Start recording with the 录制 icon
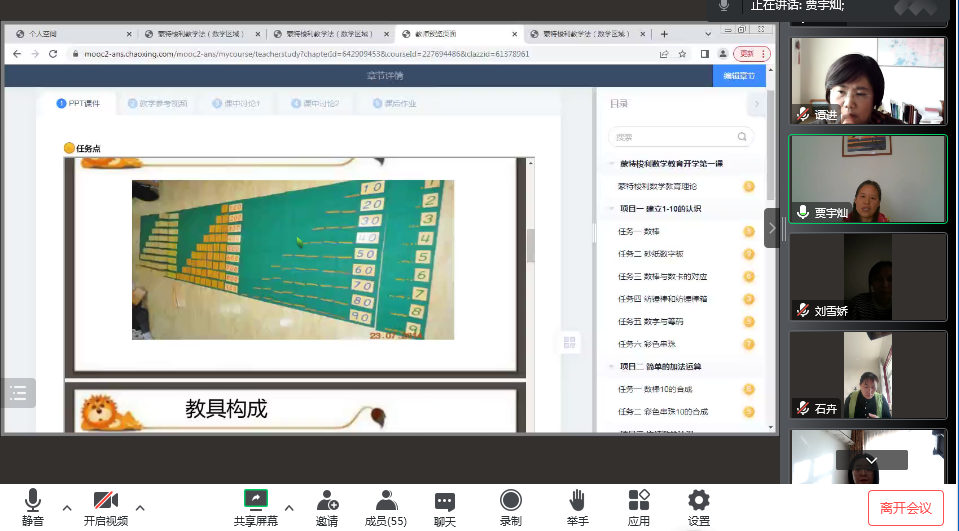 pyautogui.click(x=510, y=501)
